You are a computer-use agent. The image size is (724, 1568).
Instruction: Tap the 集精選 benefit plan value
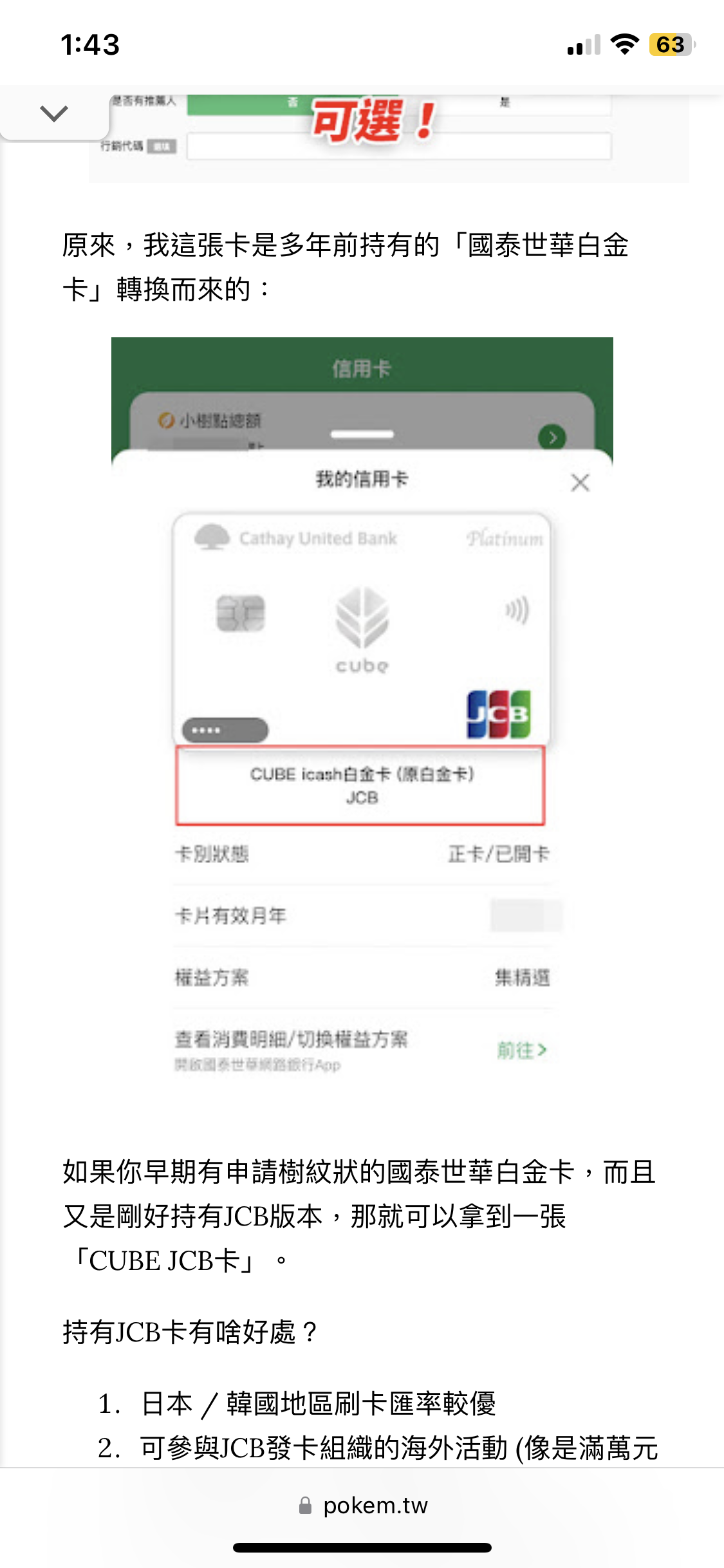click(522, 978)
